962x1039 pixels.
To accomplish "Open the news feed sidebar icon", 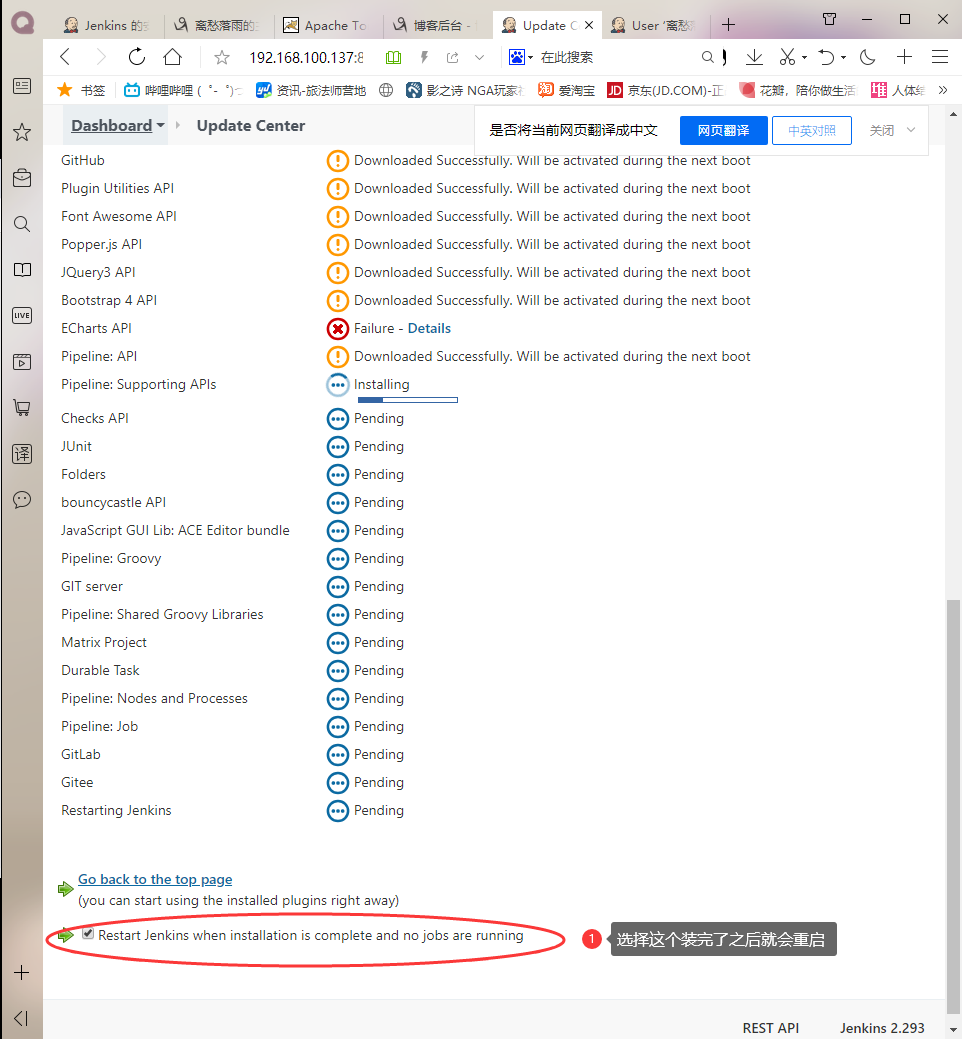I will point(22,86).
